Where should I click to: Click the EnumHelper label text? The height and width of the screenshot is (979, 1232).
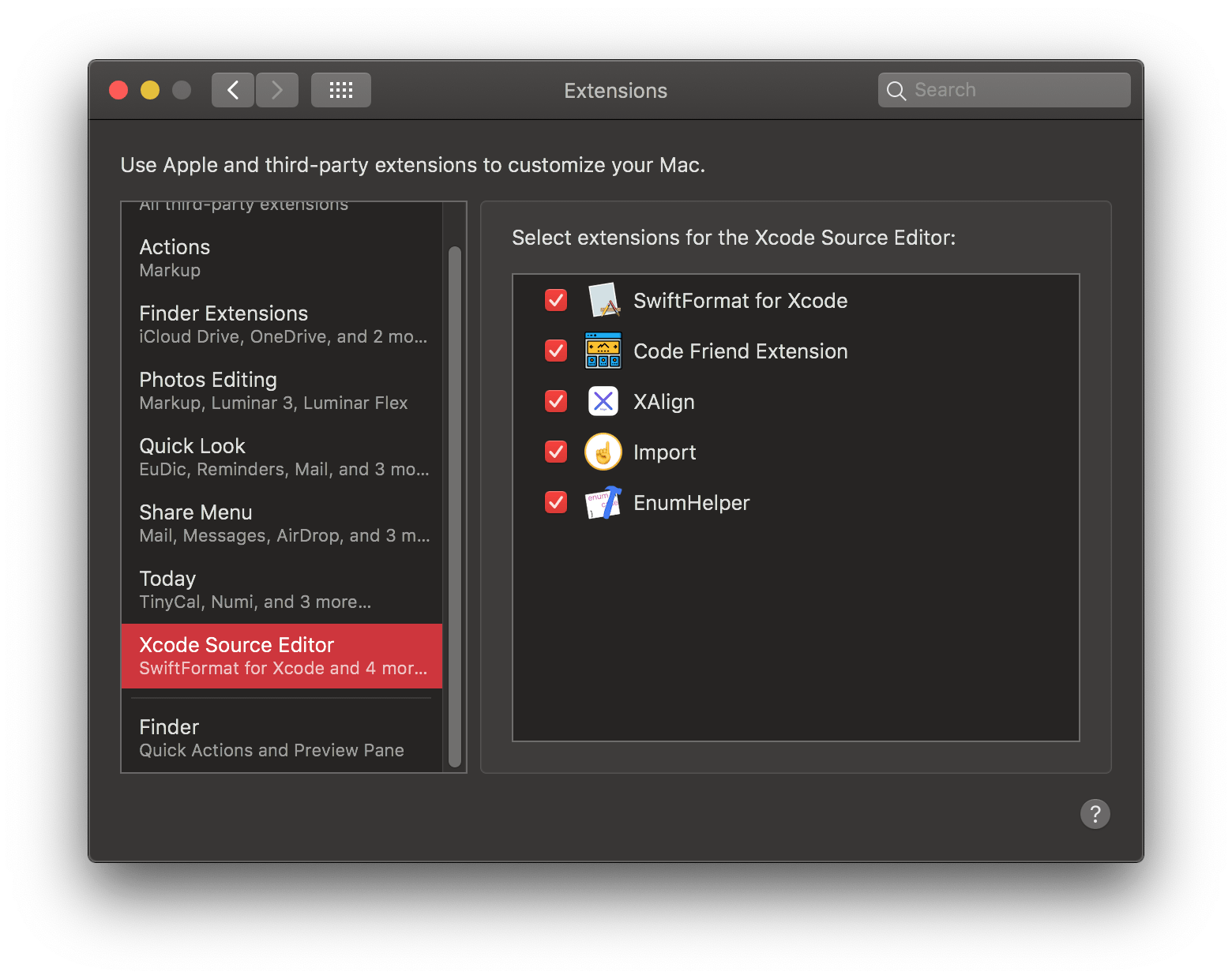(x=691, y=503)
